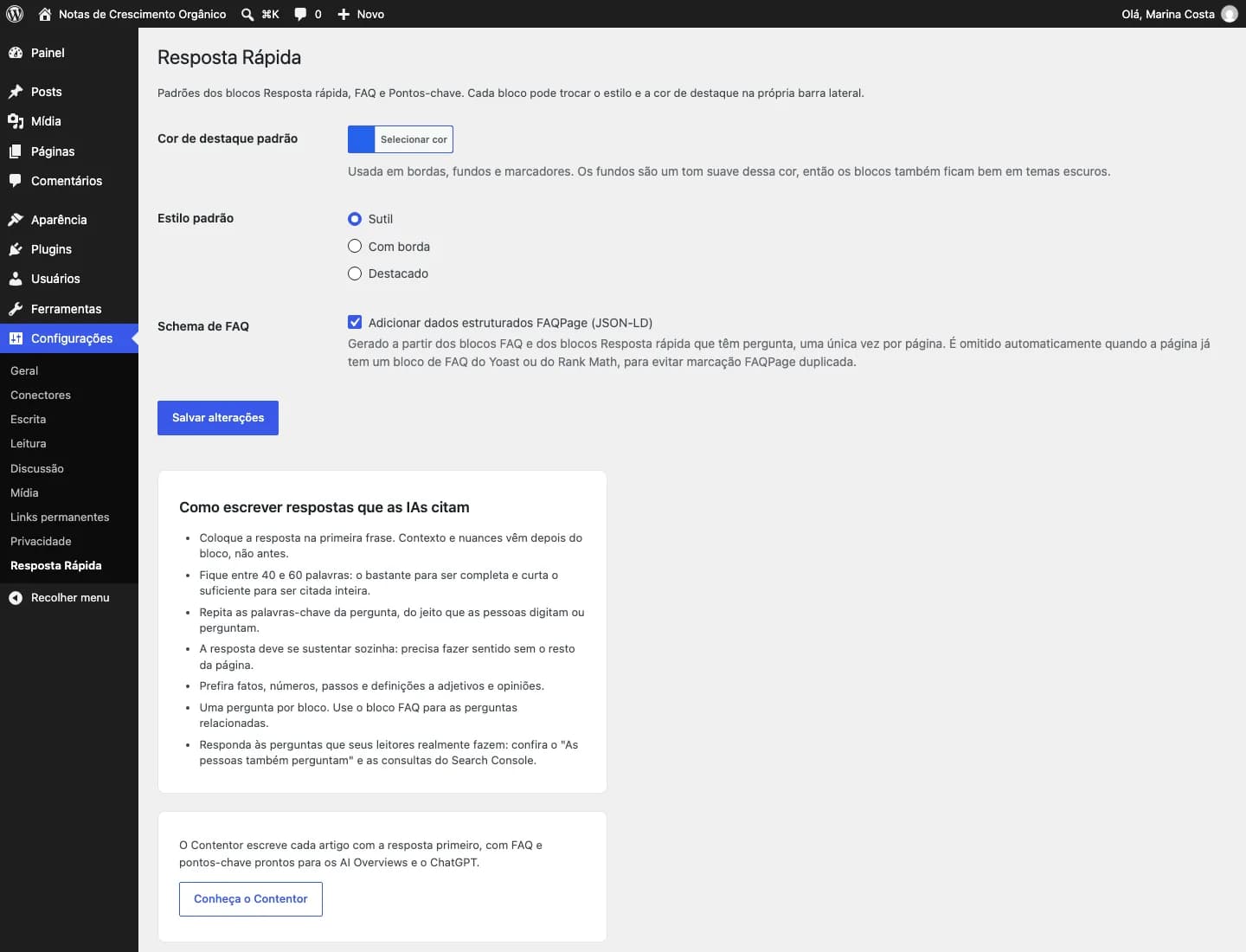Click the Comentários speech bubble icon

[x=16, y=181]
